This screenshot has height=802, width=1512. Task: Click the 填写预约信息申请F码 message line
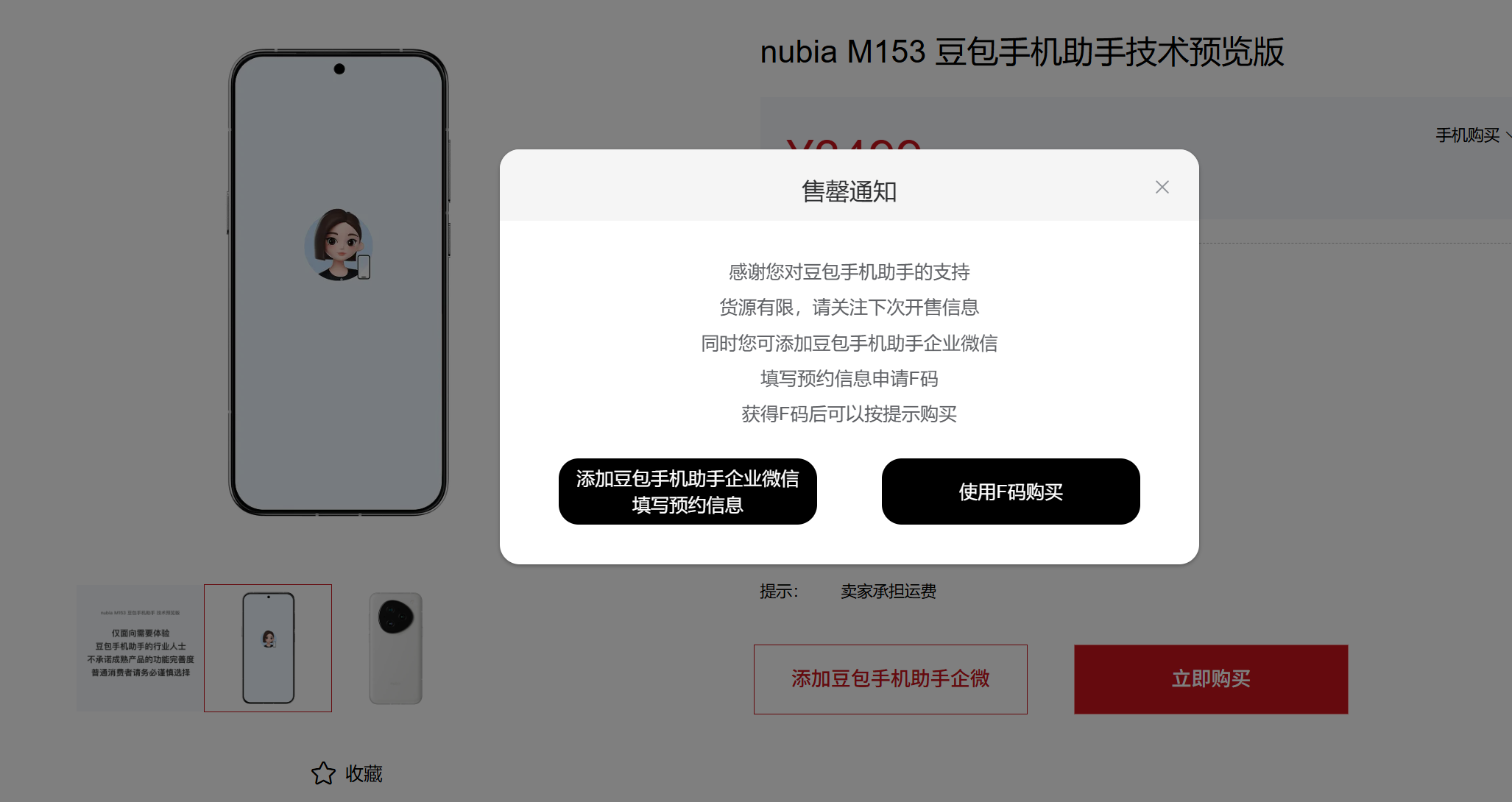click(x=849, y=379)
